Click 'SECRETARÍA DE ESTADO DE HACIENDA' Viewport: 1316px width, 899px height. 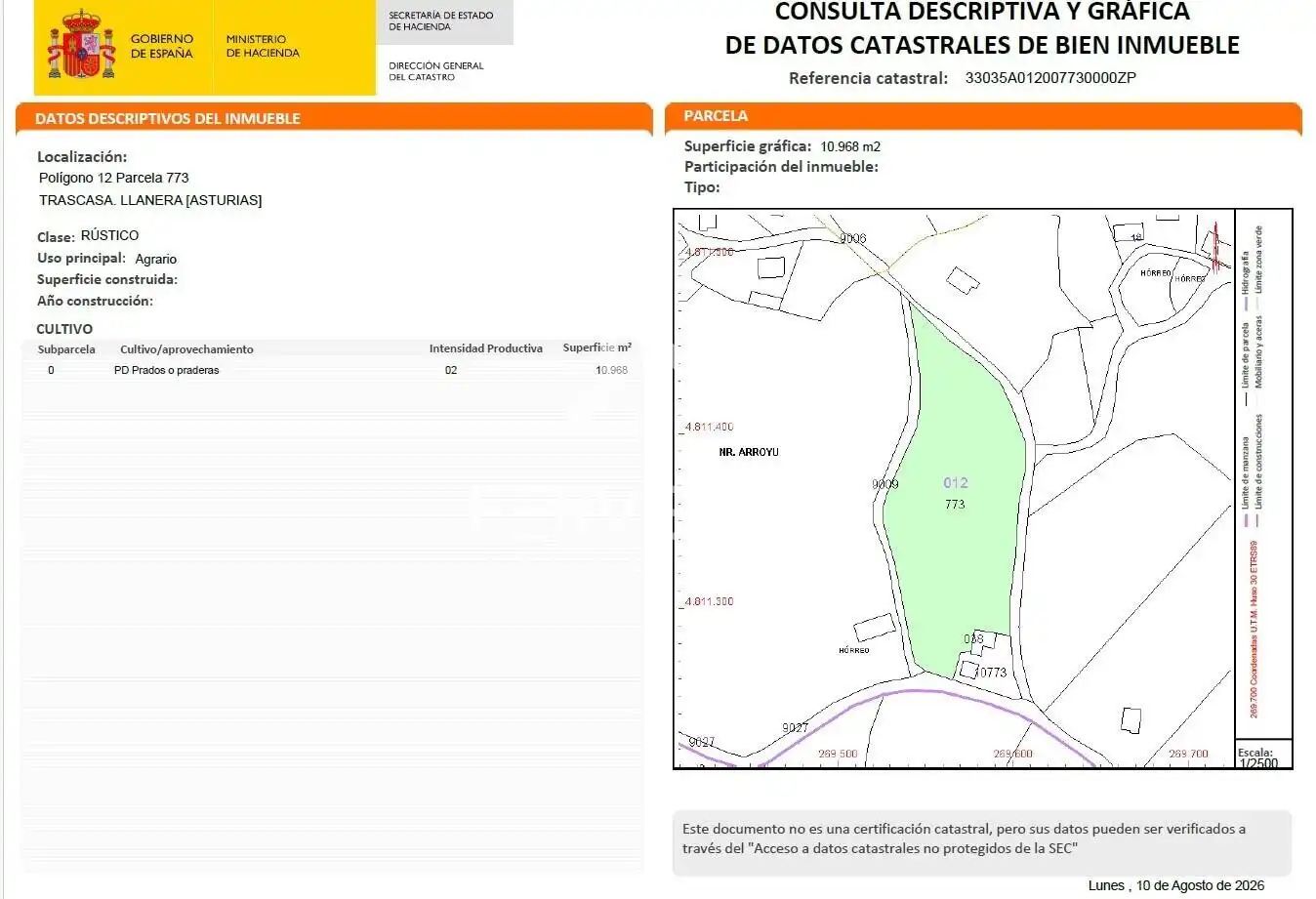pyautogui.click(x=440, y=21)
